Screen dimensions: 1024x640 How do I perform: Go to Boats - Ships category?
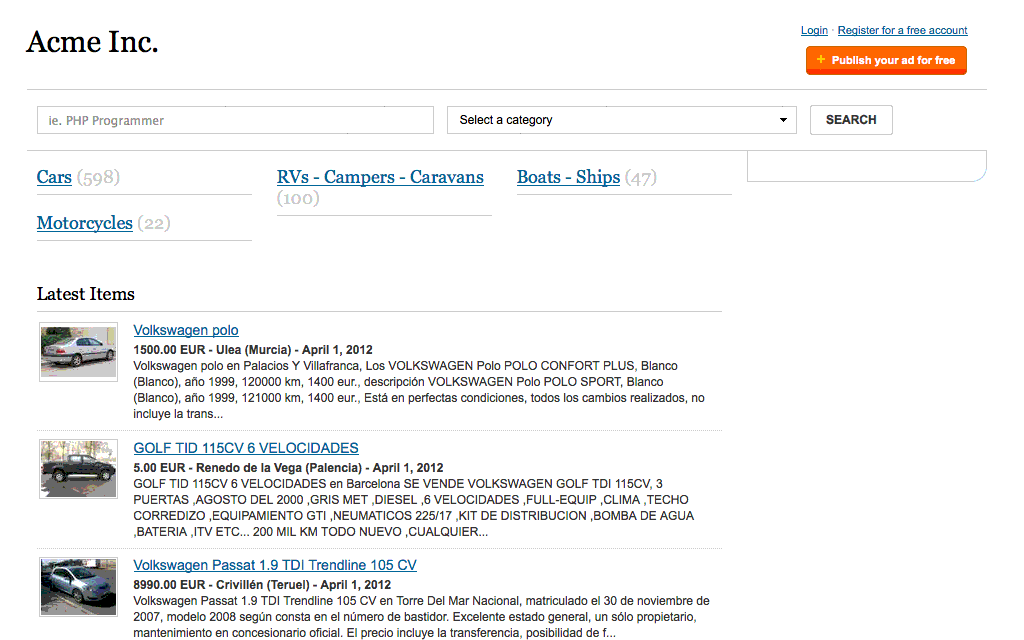tap(568, 177)
